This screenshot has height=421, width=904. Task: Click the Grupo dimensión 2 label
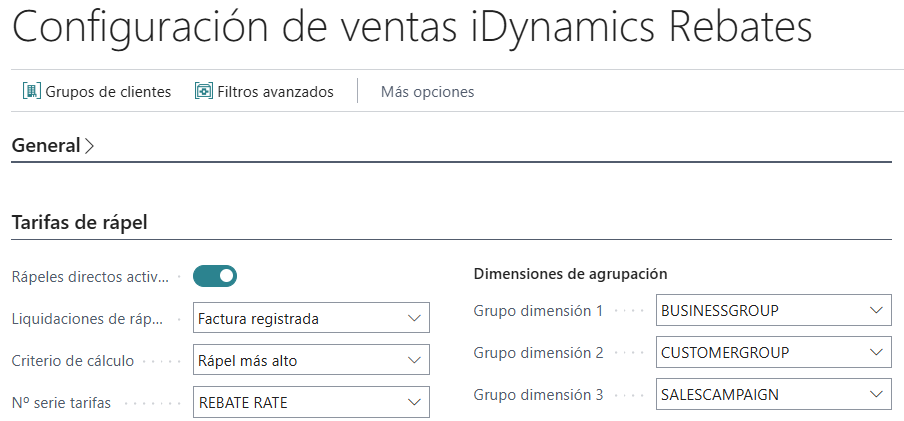pyautogui.click(x=538, y=353)
